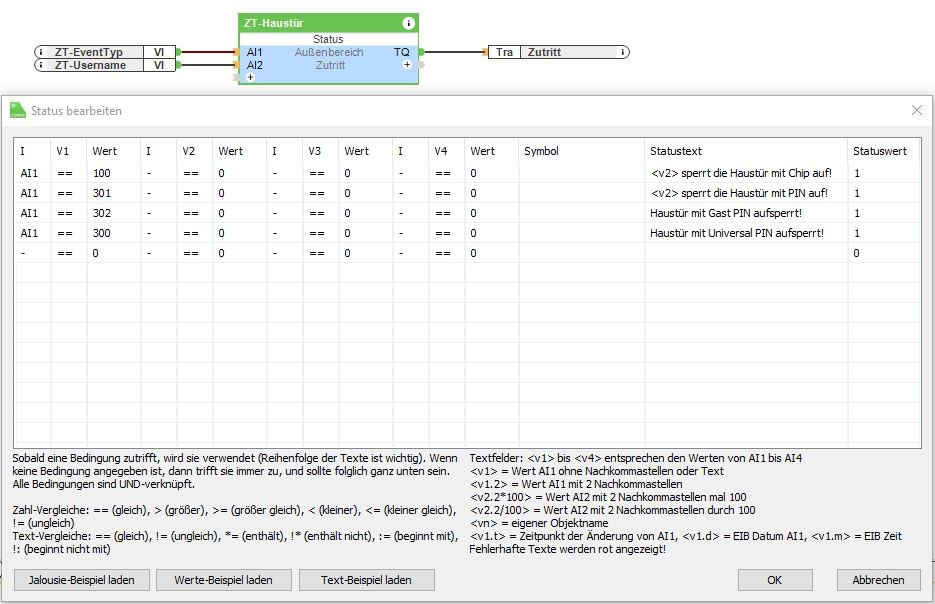Click info icon beside ZT-EventTyp input
Image resolution: width=935 pixels, height=604 pixels.
[x=41, y=52]
